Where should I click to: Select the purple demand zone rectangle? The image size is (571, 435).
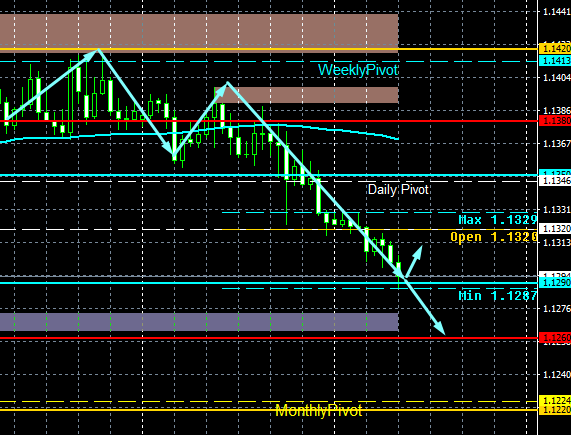[199, 322]
